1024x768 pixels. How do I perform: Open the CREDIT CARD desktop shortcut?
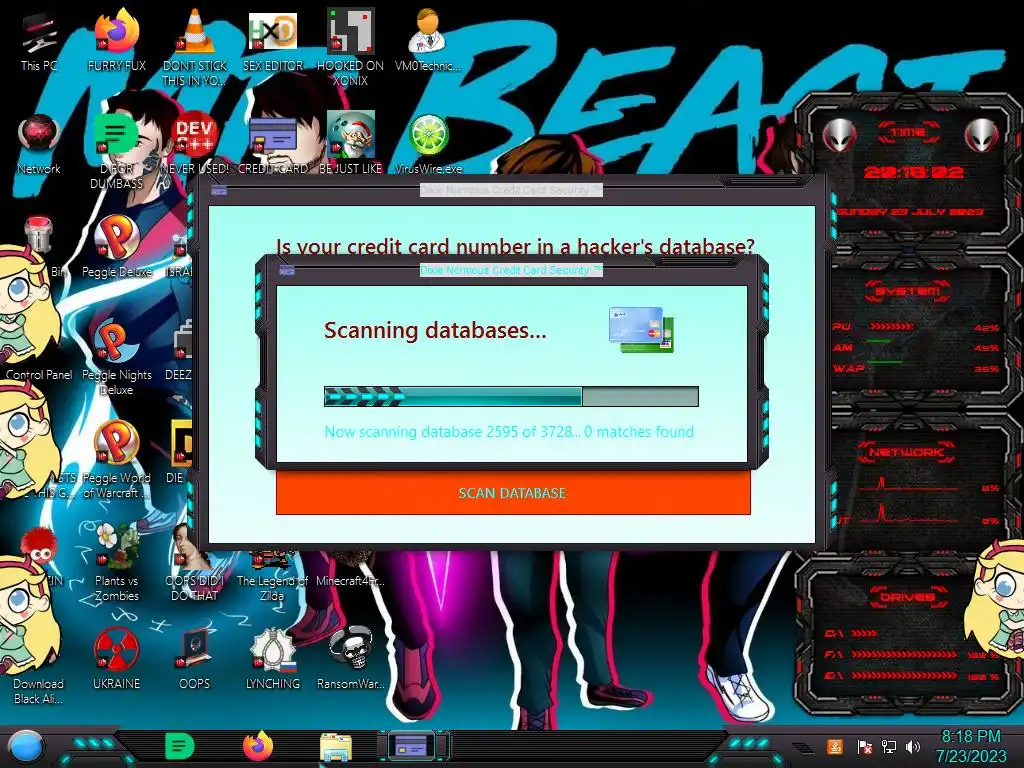click(x=273, y=145)
